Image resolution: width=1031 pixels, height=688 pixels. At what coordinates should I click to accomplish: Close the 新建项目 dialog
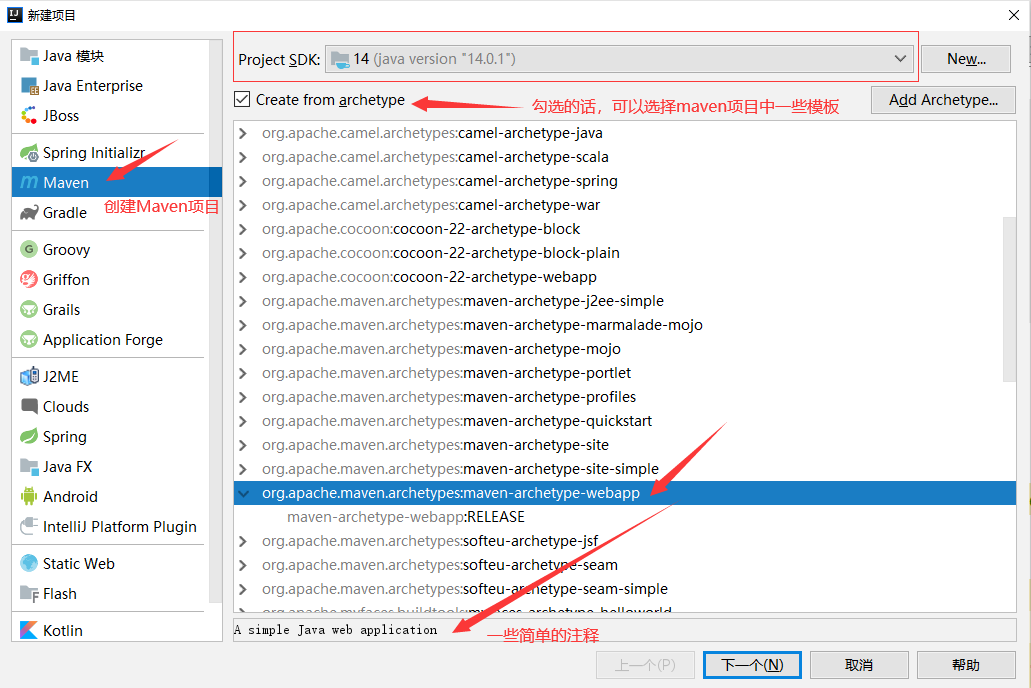click(x=1014, y=15)
